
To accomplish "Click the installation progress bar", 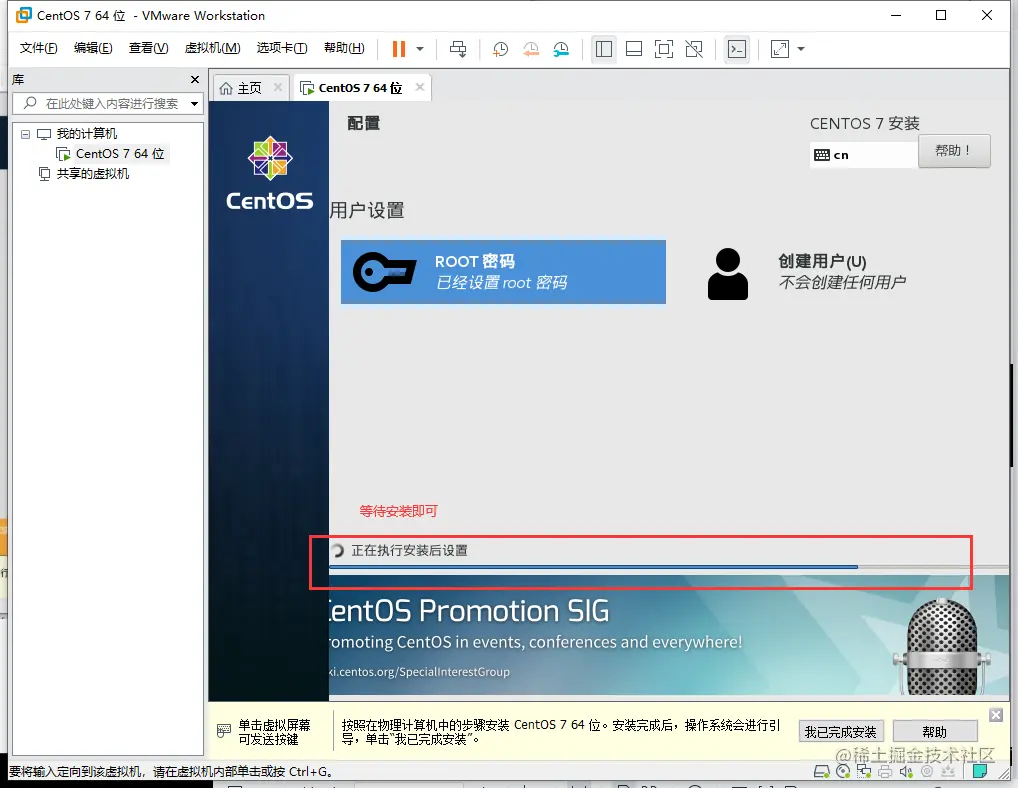I will pos(668,567).
